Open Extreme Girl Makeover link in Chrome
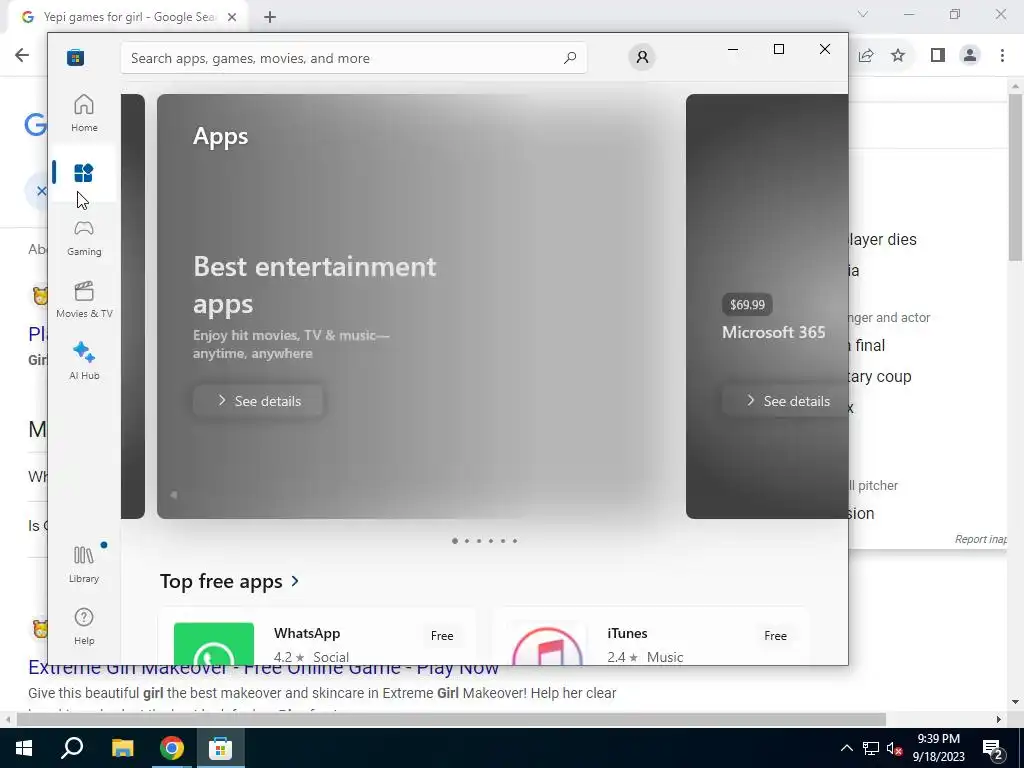This screenshot has width=1024, height=768. [263, 667]
